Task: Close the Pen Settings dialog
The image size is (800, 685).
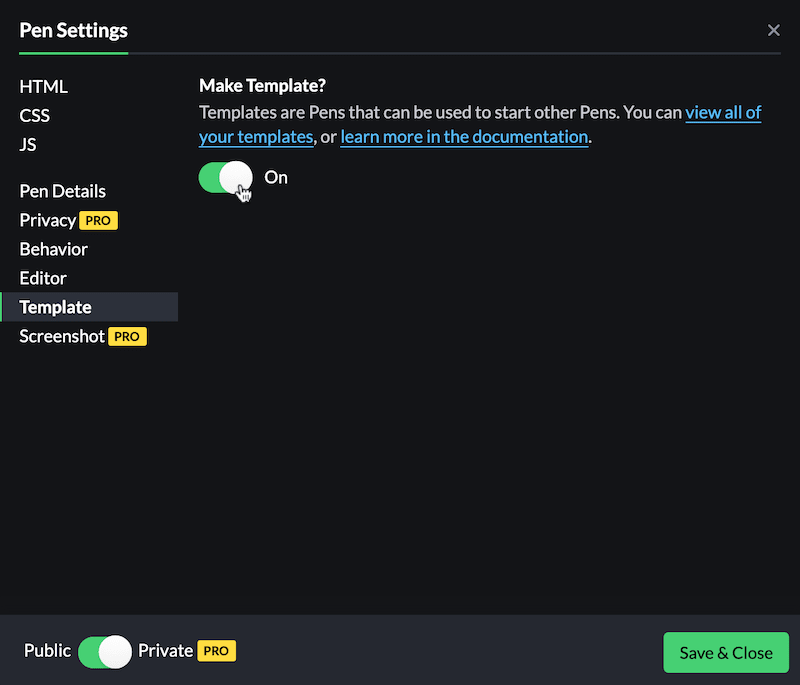Action: (x=774, y=30)
